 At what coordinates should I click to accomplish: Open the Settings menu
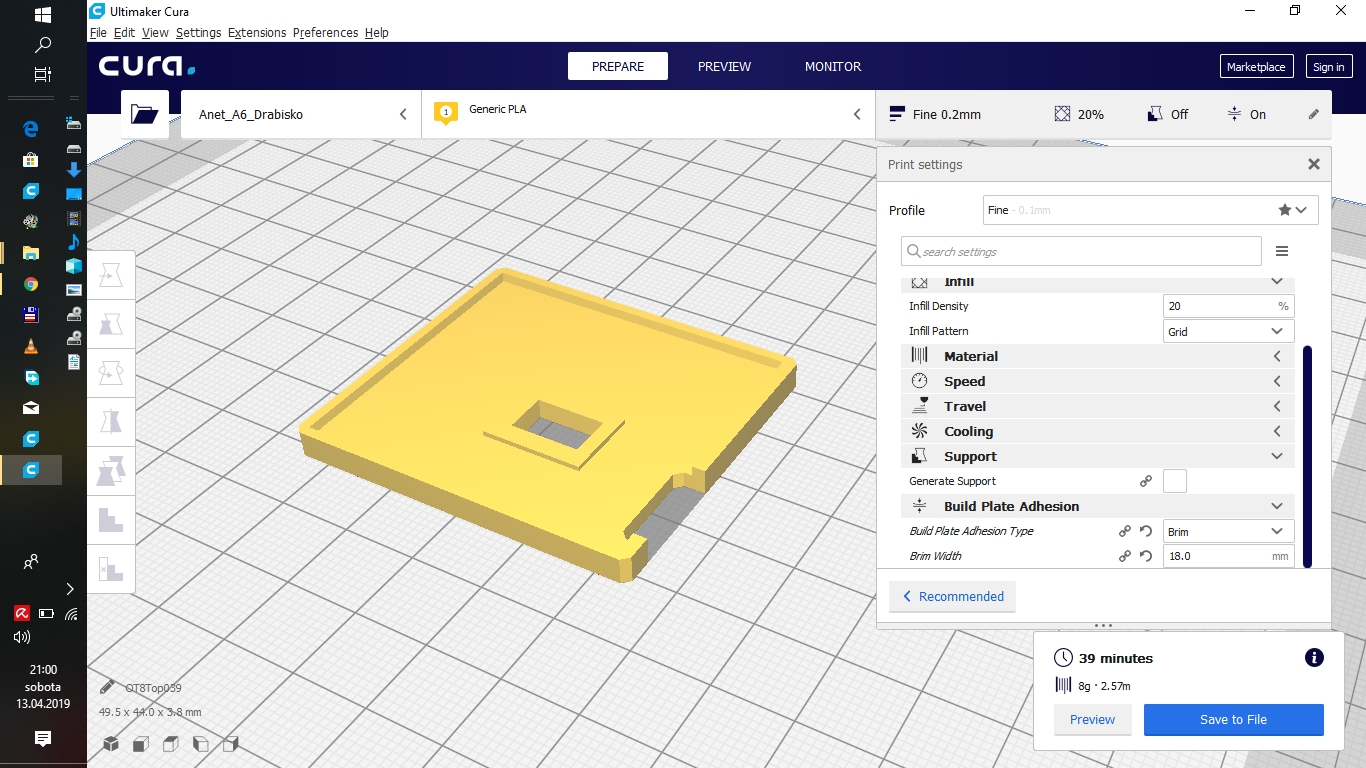click(x=198, y=32)
